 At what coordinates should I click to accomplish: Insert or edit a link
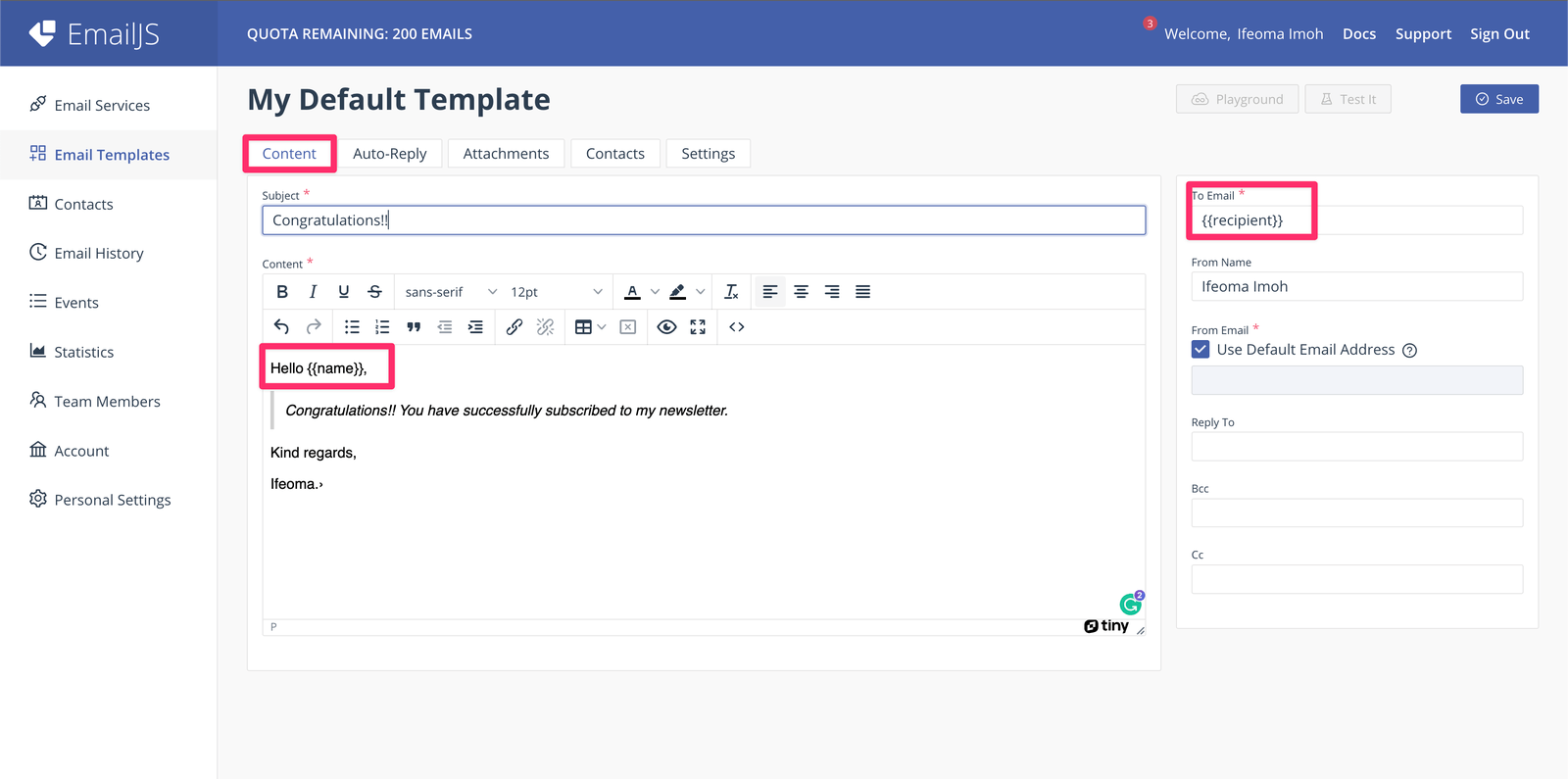[514, 327]
